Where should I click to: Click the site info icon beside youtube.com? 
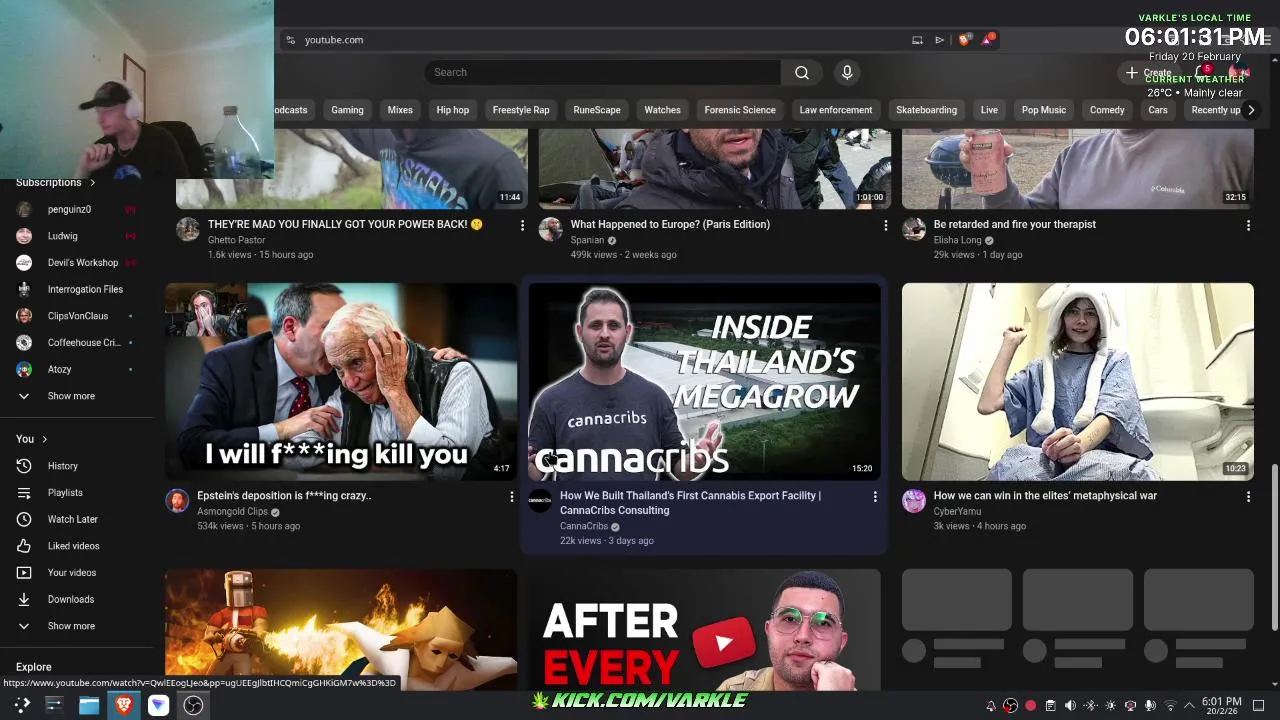pyautogui.click(x=290, y=40)
